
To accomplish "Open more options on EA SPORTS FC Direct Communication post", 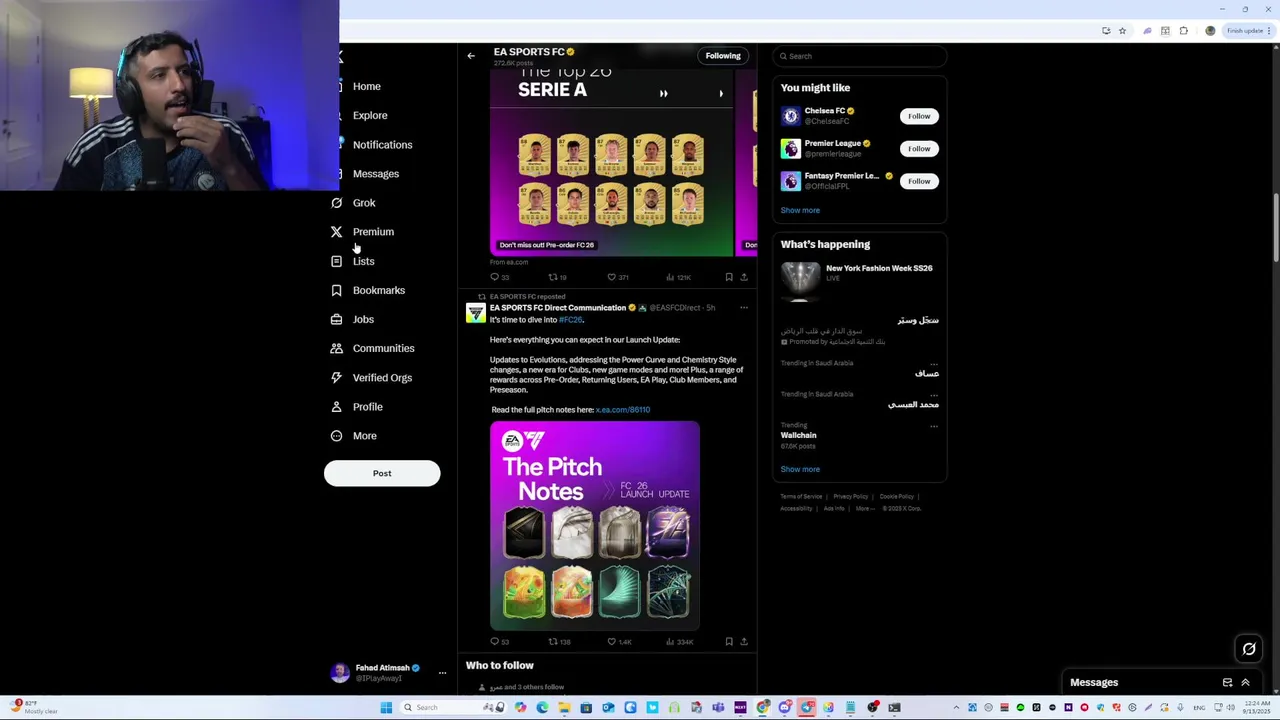I will point(744,308).
